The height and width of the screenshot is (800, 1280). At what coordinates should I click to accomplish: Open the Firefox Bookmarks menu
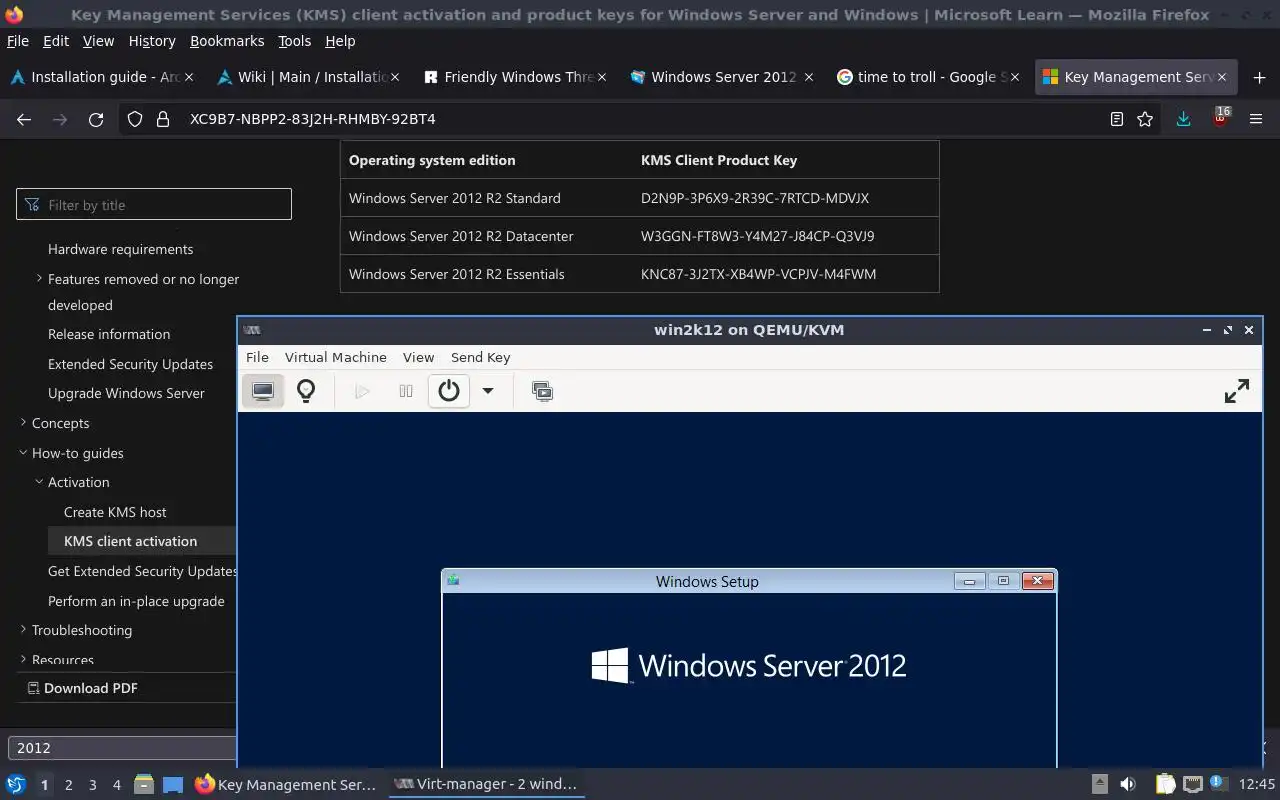[x=227, y=41]
